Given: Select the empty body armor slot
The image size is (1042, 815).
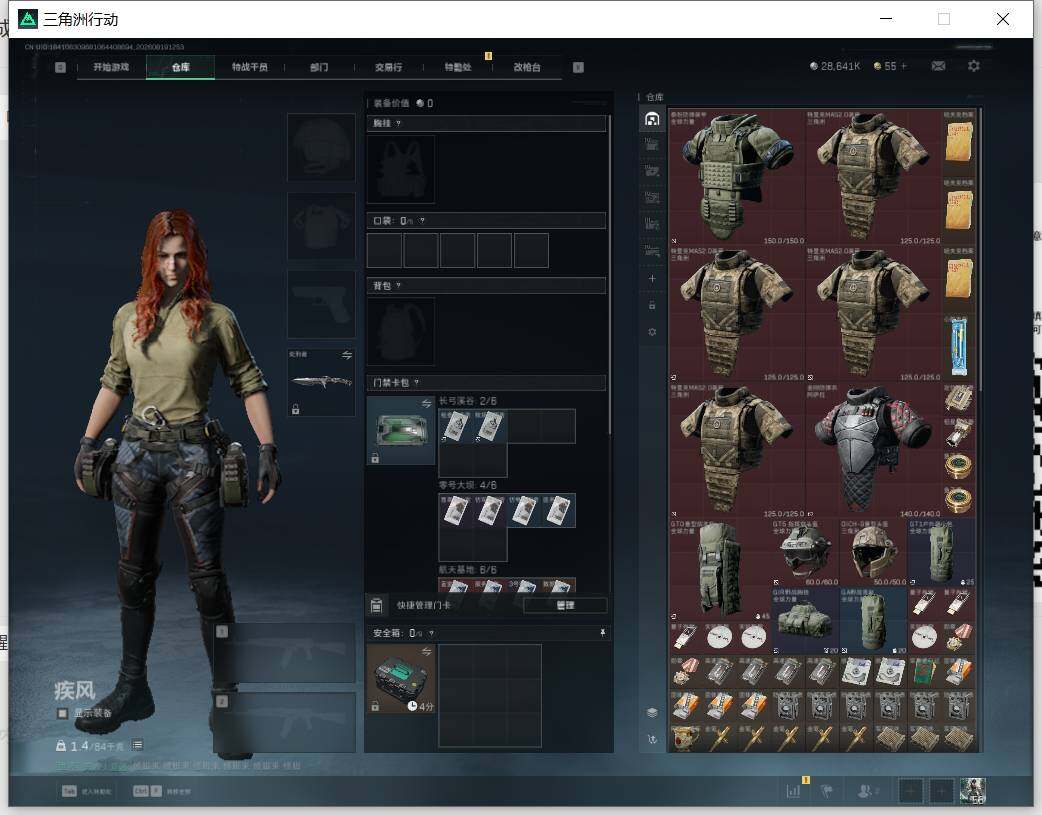Looking at the screenshot, I should 322,226.
